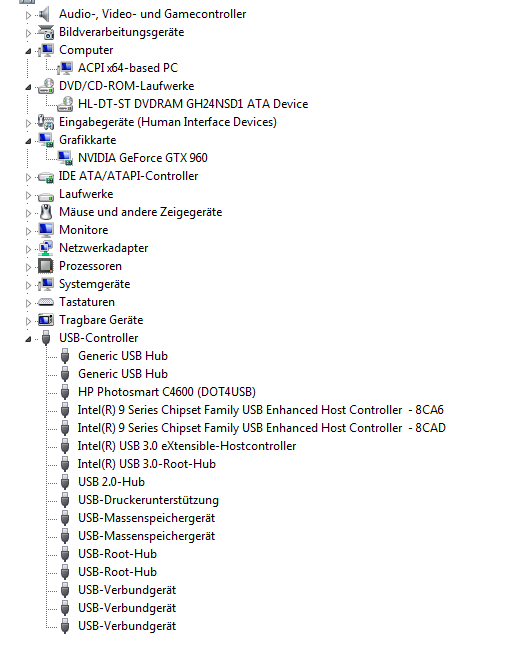
Task: Click the icon next to NVIDIA GeForce GTX 960
Action: tap(65, 158)
